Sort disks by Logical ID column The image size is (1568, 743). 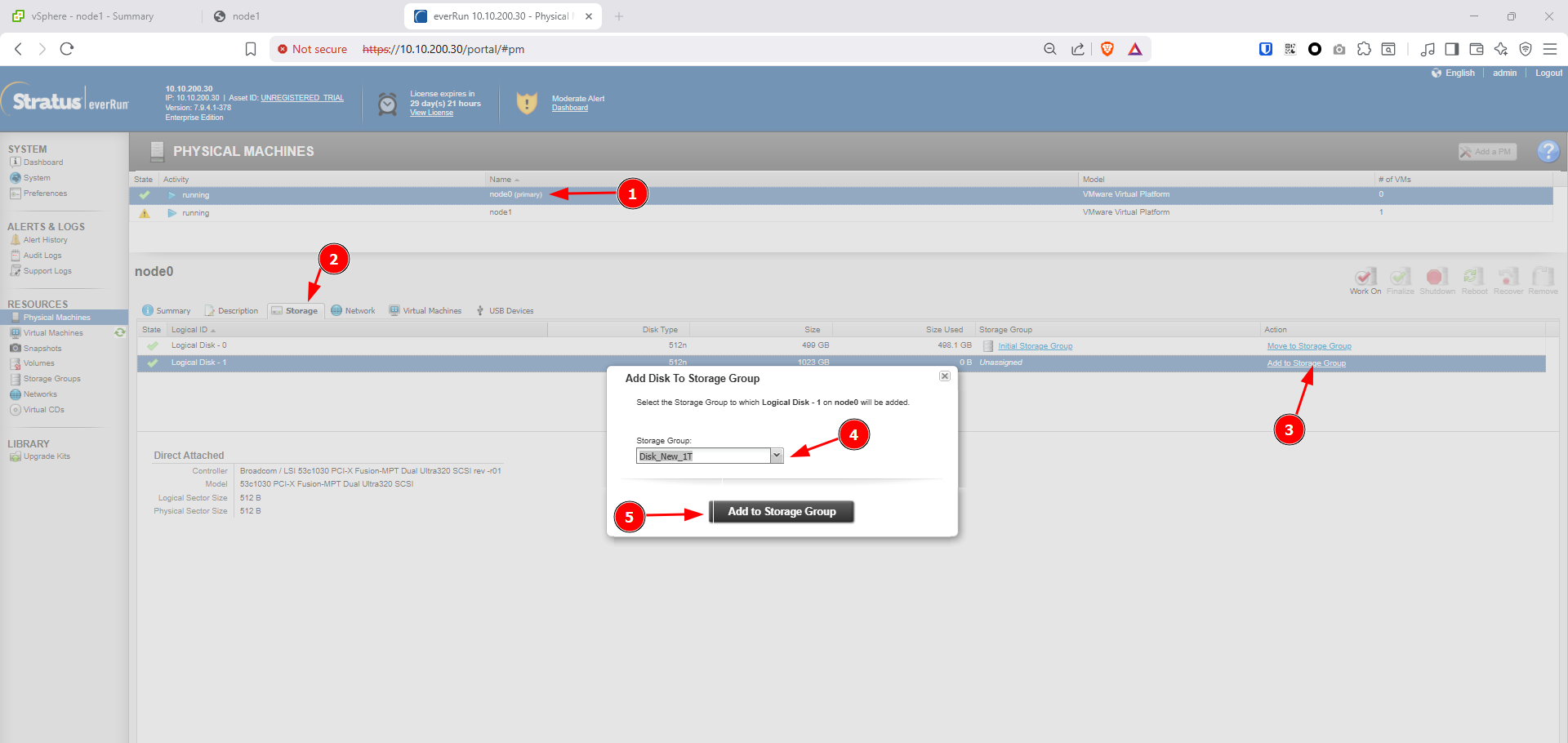click(189, 330)
